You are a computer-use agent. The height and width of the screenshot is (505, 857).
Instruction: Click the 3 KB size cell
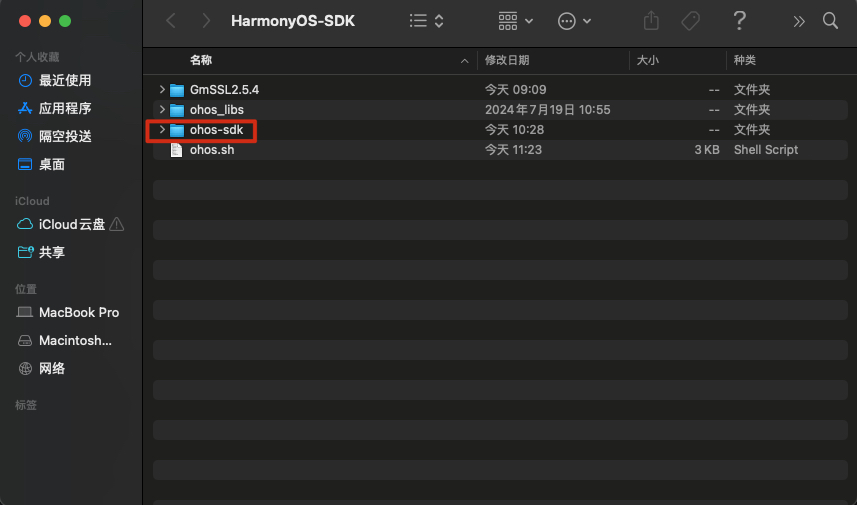click(707, 150)
